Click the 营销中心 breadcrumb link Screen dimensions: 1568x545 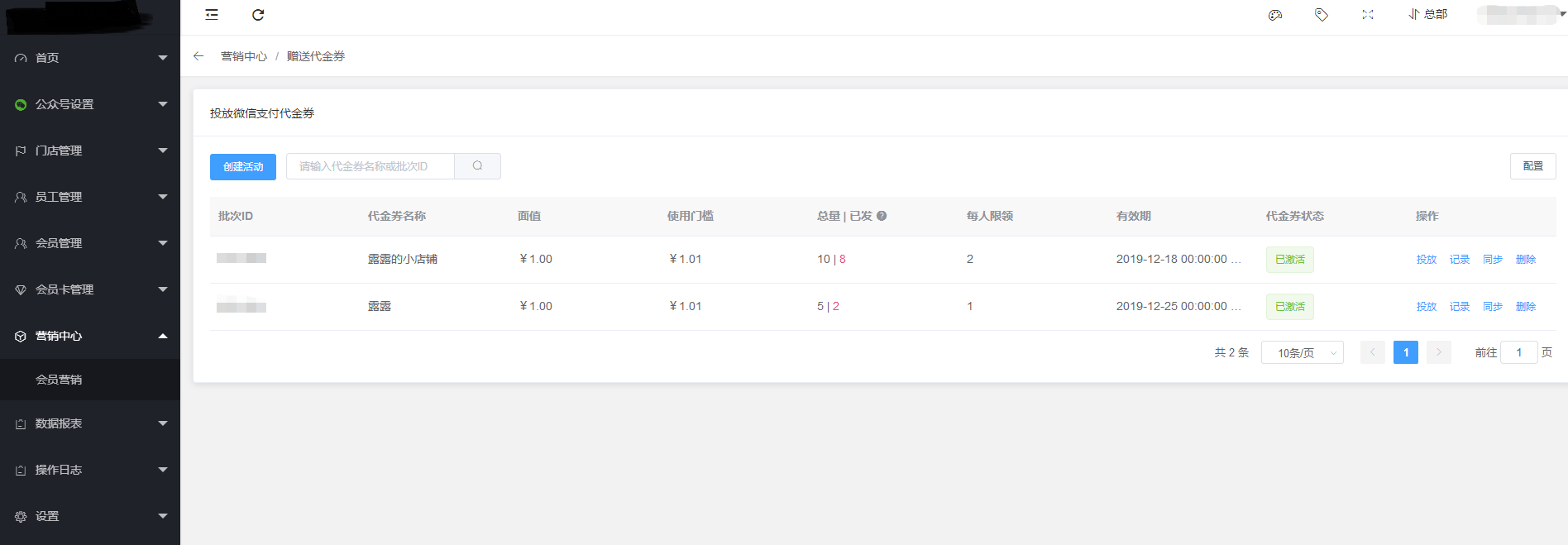[x=244, y=56]
